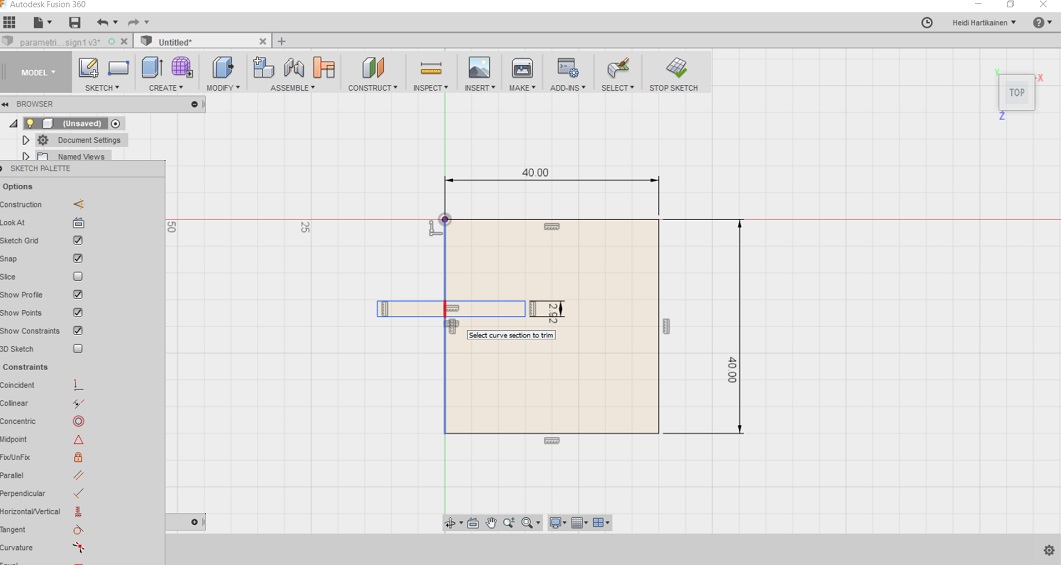This screenshot has height=565, width=1061.
Task: Open a new design tab with plus
Action: [x=281, y=41]
